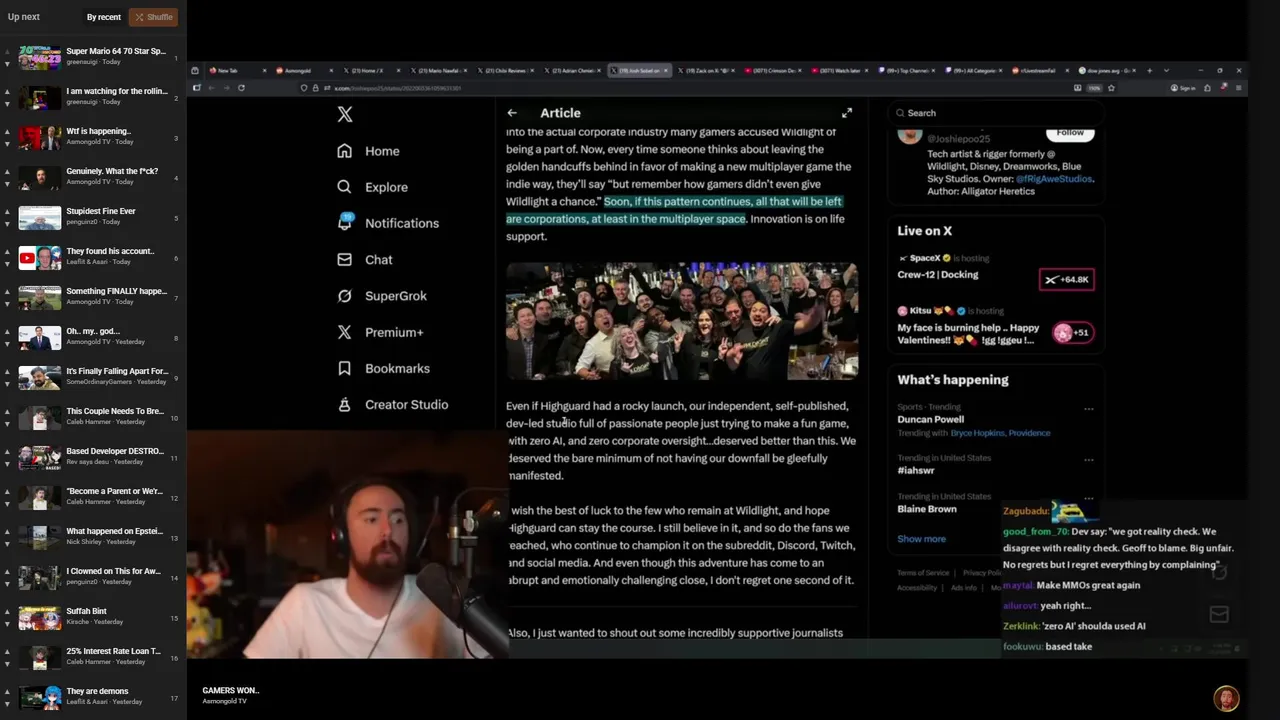The height and width of the screenshot is (720, 1280).
Task: Open Notifications in the X sidebar
Action: [388, 223]
